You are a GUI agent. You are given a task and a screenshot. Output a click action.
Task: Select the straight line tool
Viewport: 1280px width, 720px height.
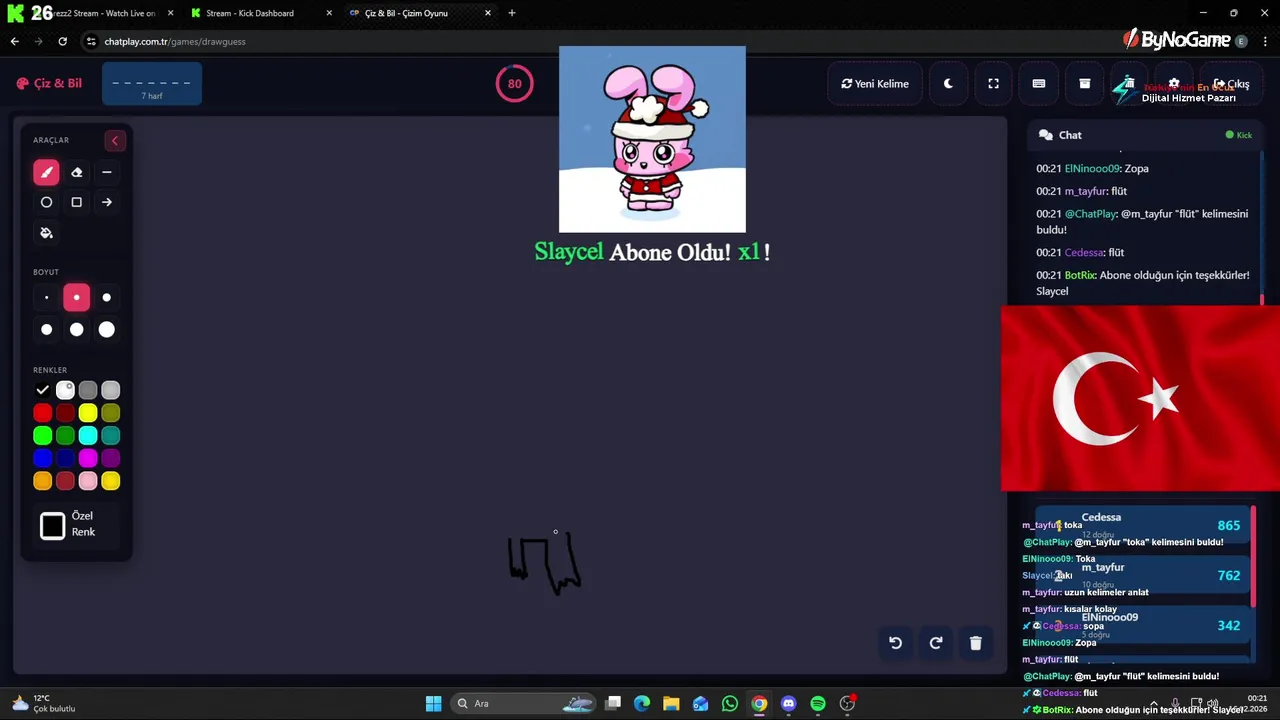tap(106, 172)
